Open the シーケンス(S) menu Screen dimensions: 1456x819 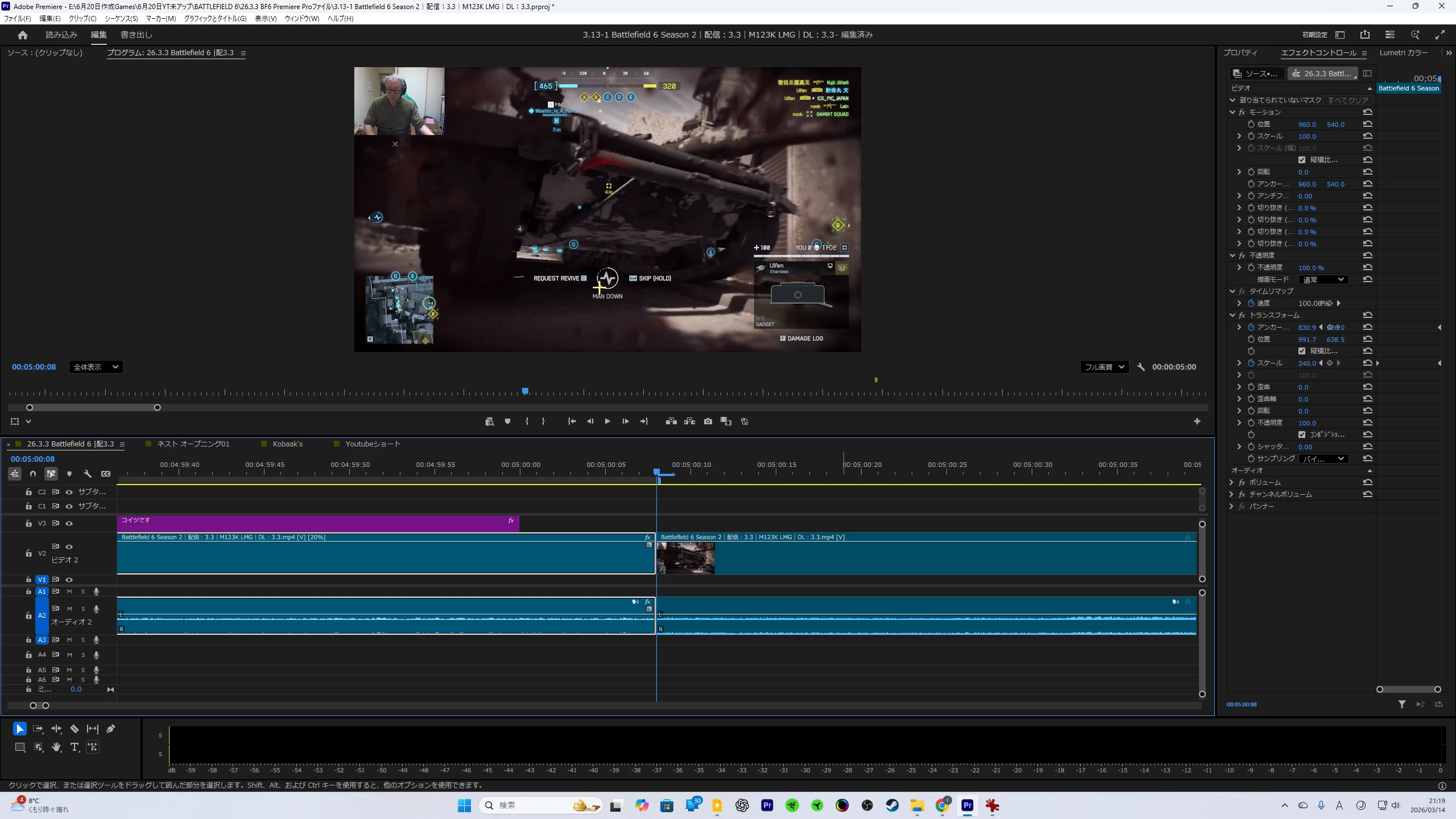click(x=121, y=18)
